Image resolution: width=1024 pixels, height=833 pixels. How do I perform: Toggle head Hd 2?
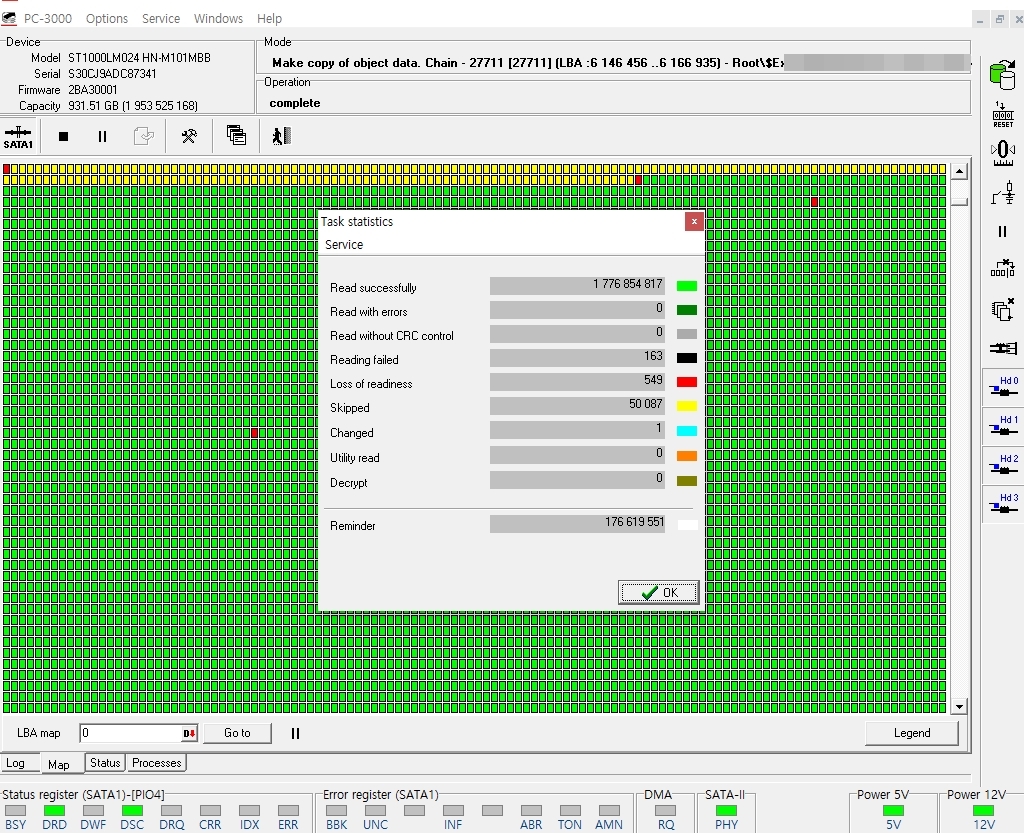point(1004,464)
